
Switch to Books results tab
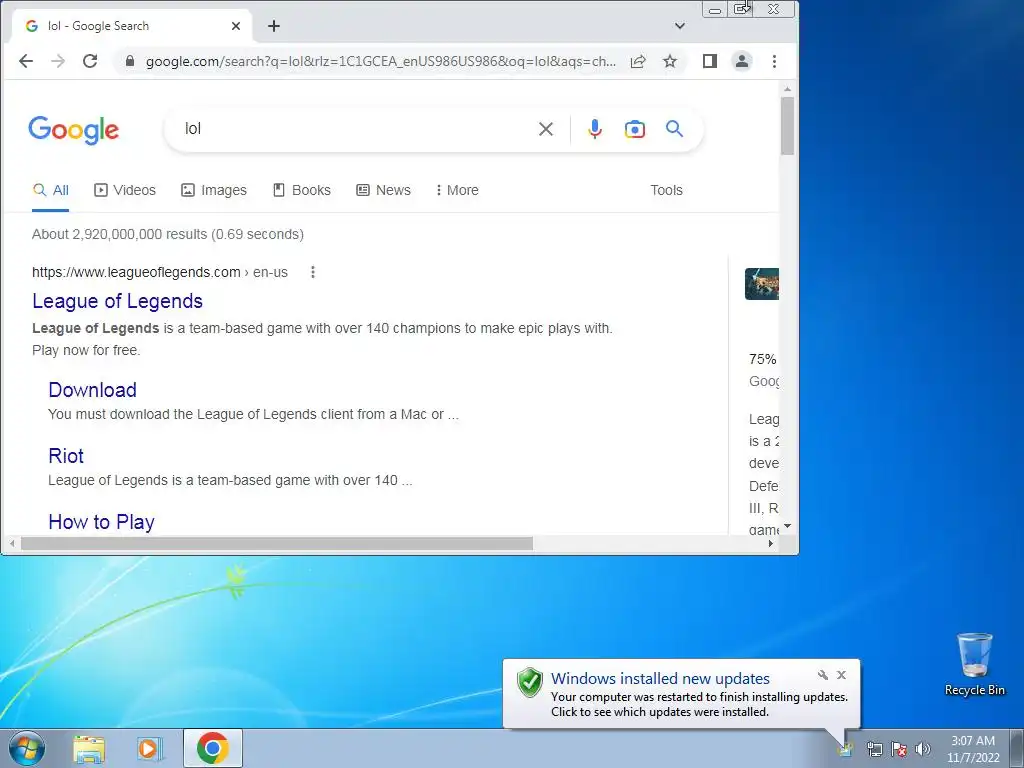pyautogui.click(x=301, y=190)
